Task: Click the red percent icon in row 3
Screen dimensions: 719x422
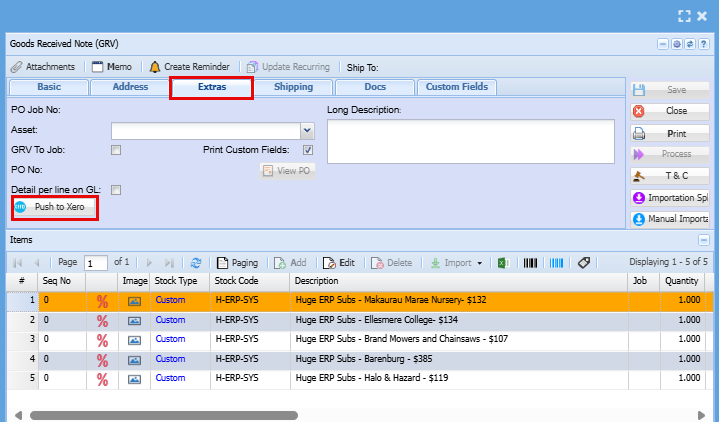Action: (x=102, y=339)
